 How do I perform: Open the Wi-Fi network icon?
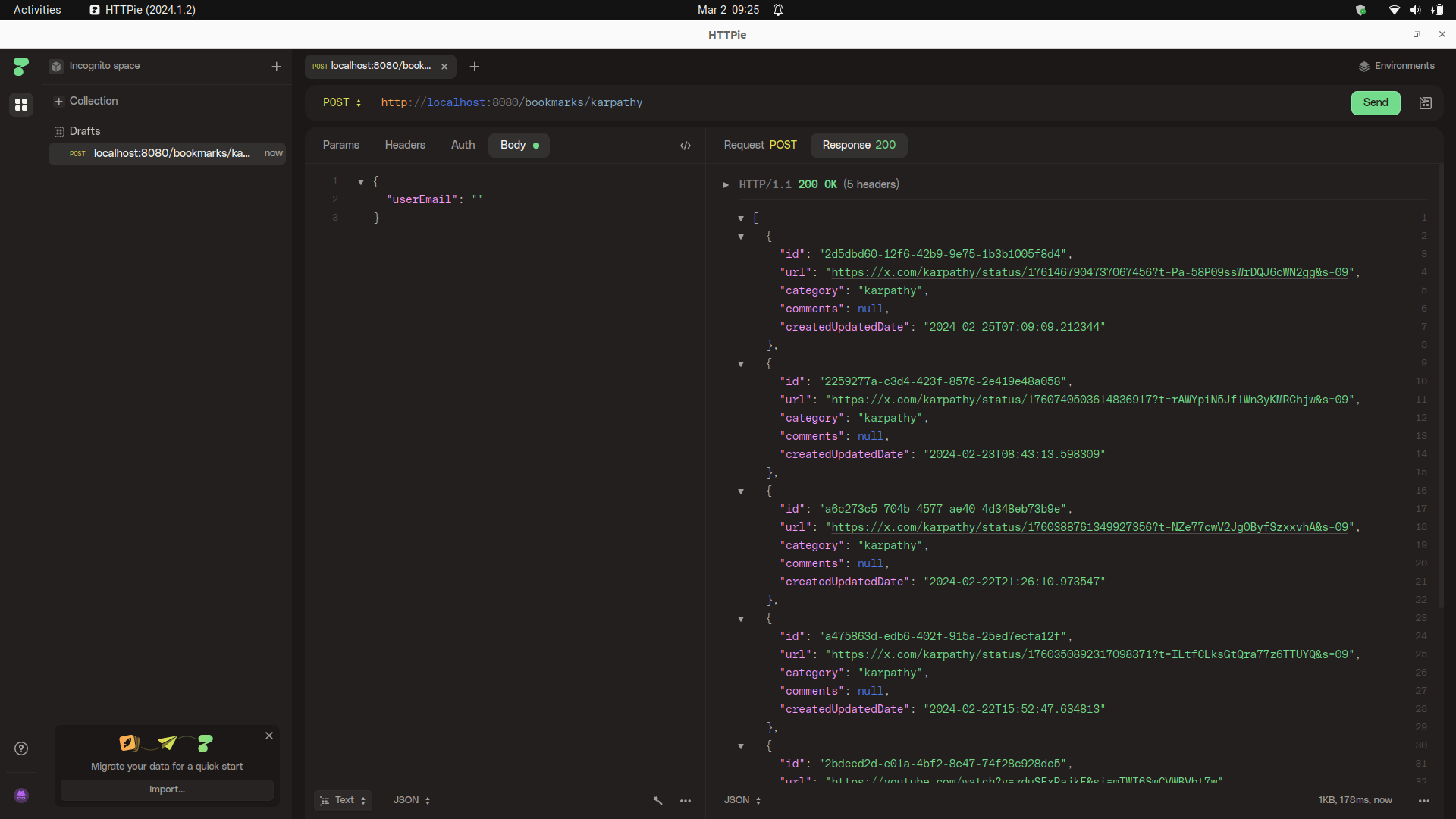point(1394,10)
